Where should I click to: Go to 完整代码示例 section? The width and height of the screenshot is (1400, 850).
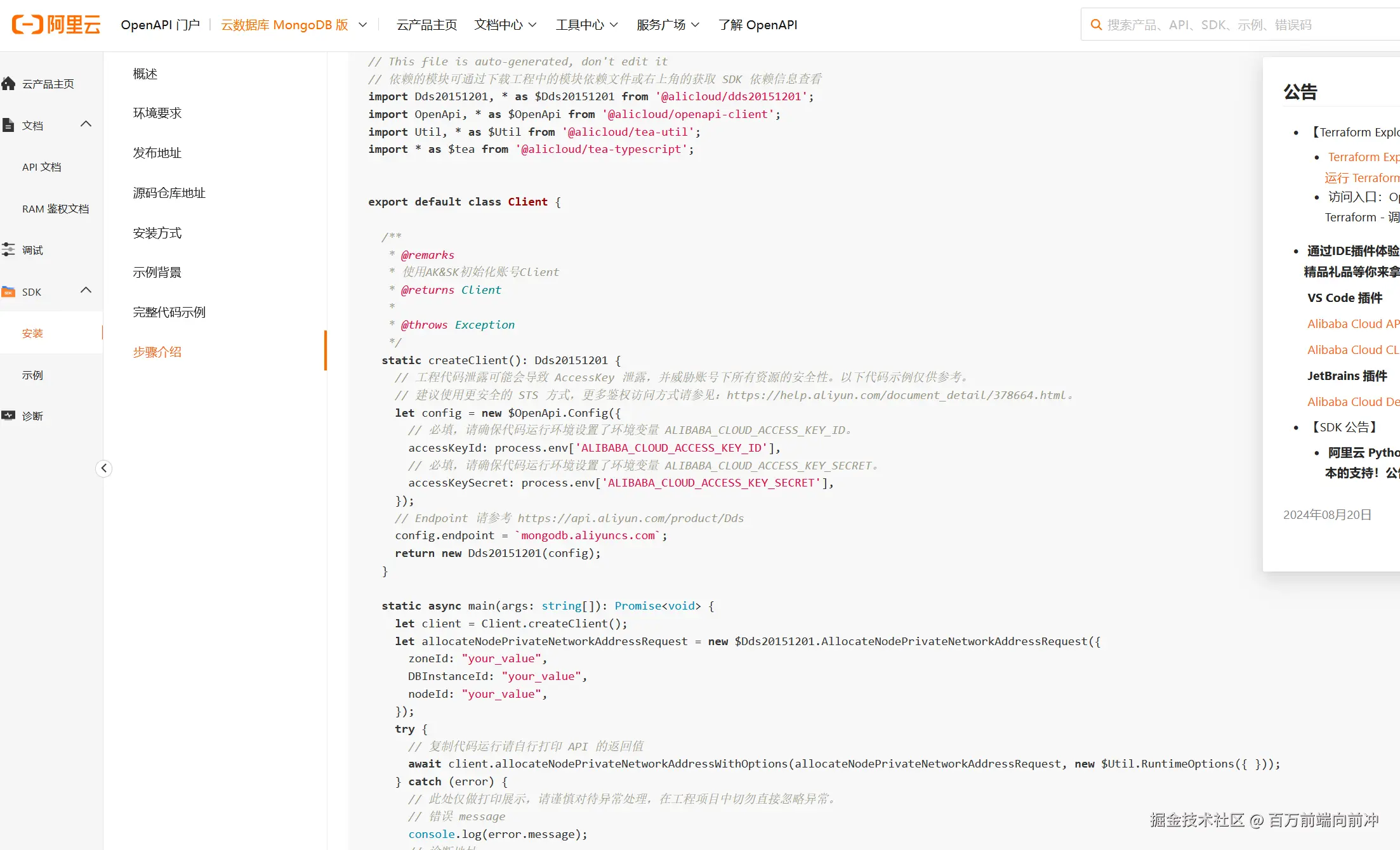(x=169, y=312)
